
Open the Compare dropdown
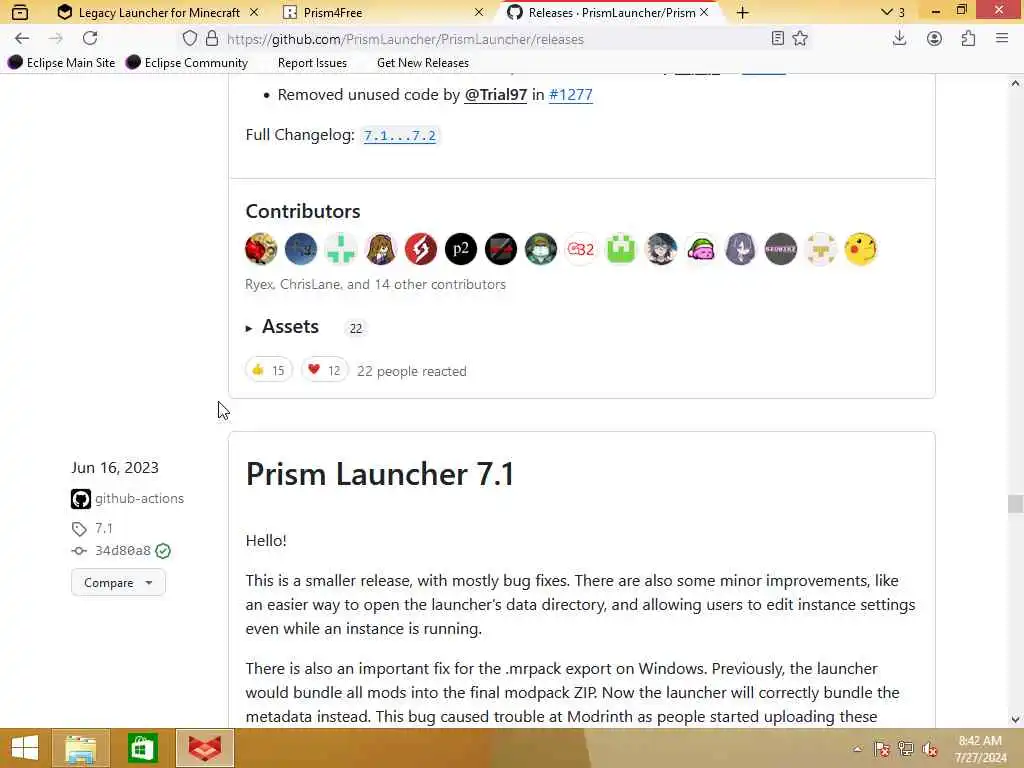click(x=118, y=583)
